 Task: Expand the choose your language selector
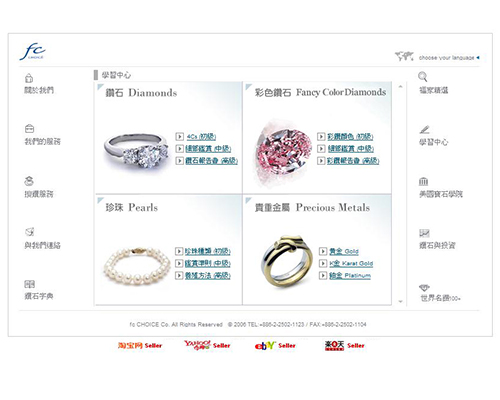pos(449,58)
